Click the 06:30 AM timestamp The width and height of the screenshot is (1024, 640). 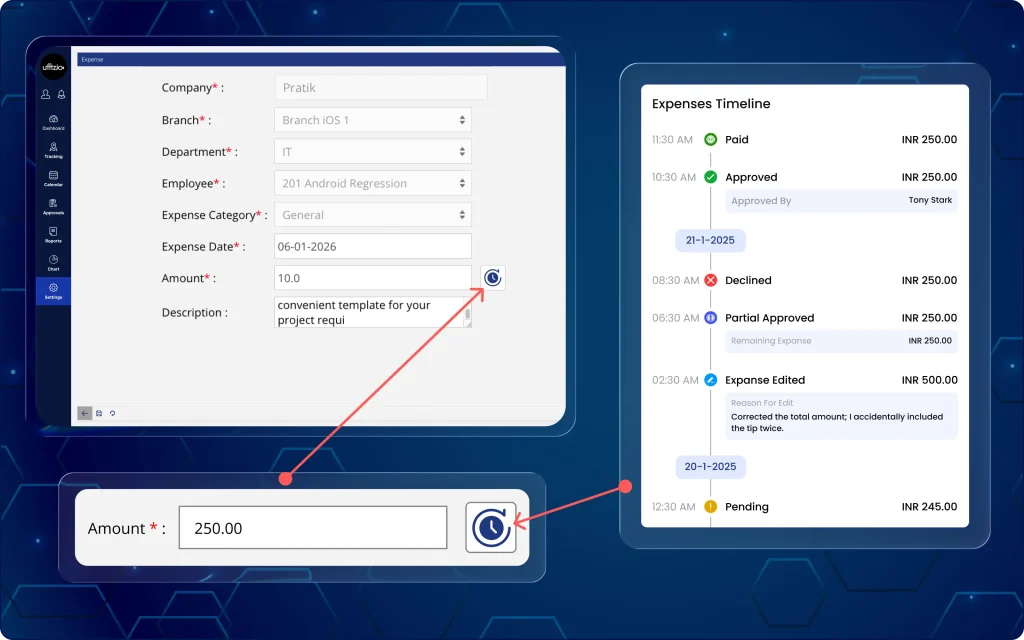pos(675,319)
